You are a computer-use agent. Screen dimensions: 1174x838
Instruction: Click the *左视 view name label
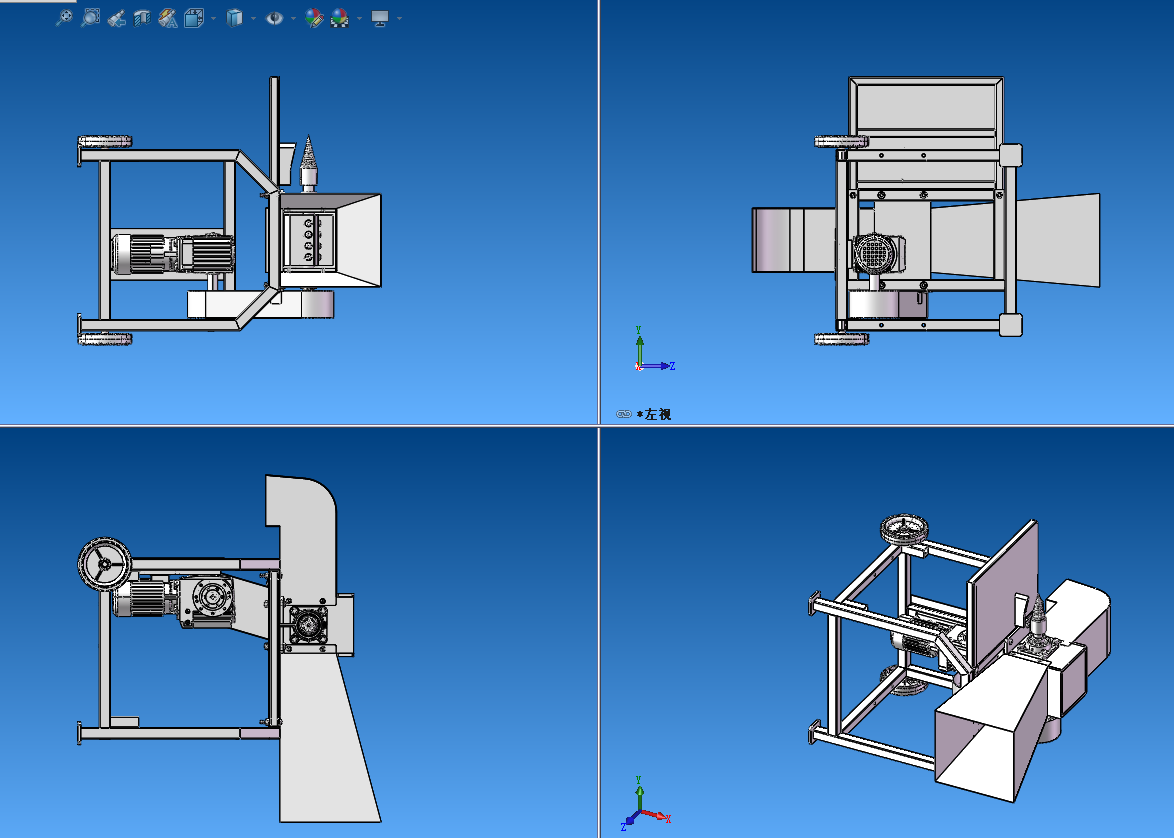pos(656,414)
